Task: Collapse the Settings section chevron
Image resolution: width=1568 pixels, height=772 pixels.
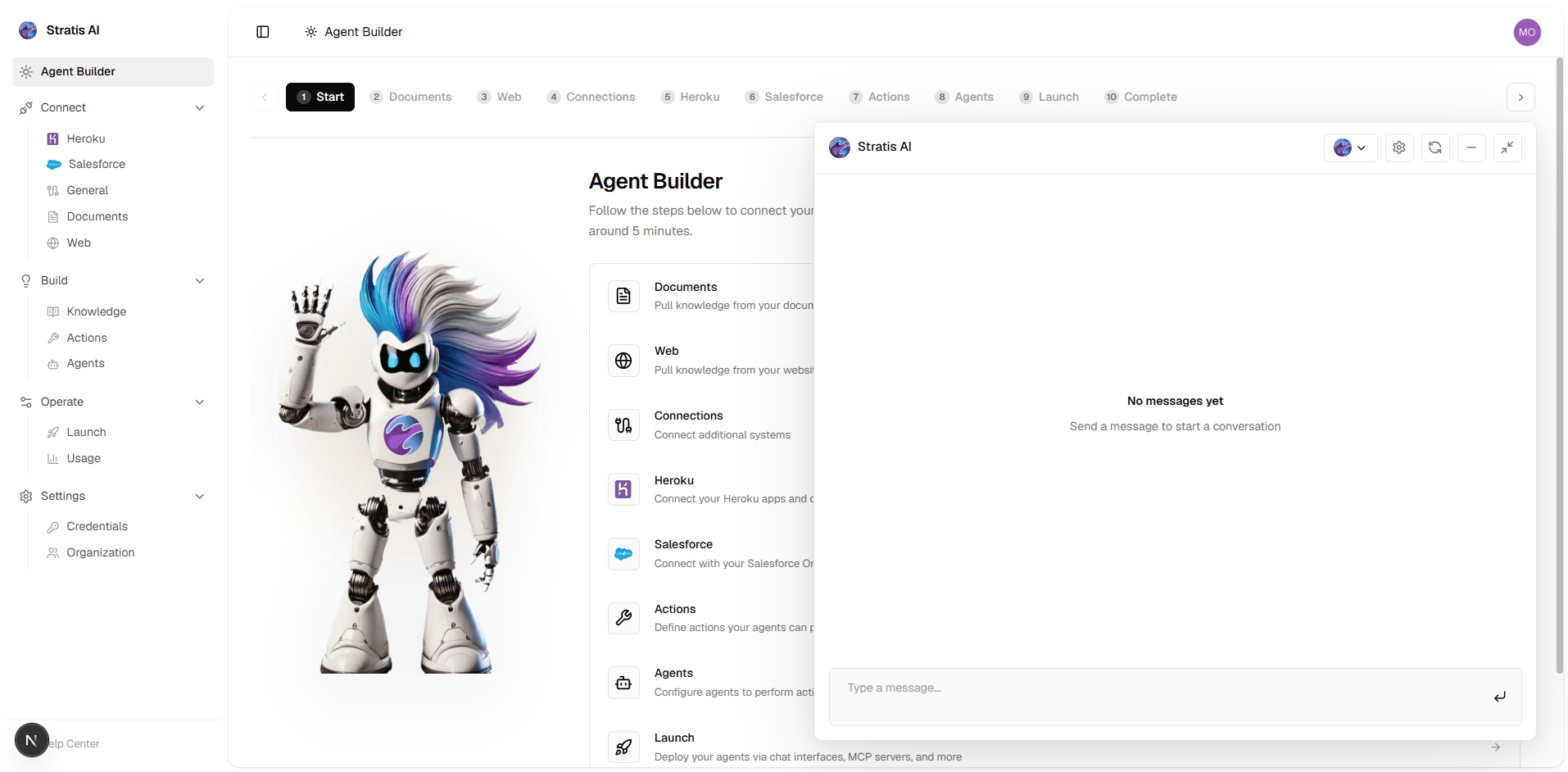Action: (x=199, y=497)
